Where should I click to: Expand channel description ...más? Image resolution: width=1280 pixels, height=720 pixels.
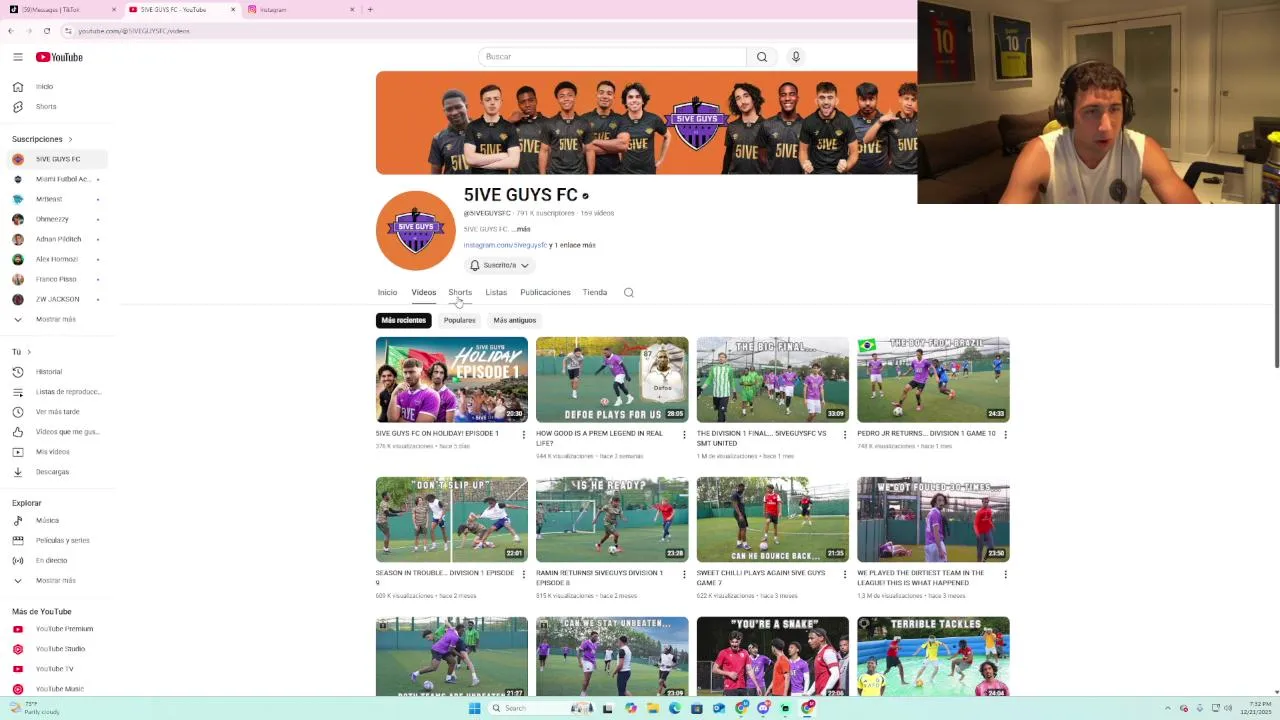521,229
